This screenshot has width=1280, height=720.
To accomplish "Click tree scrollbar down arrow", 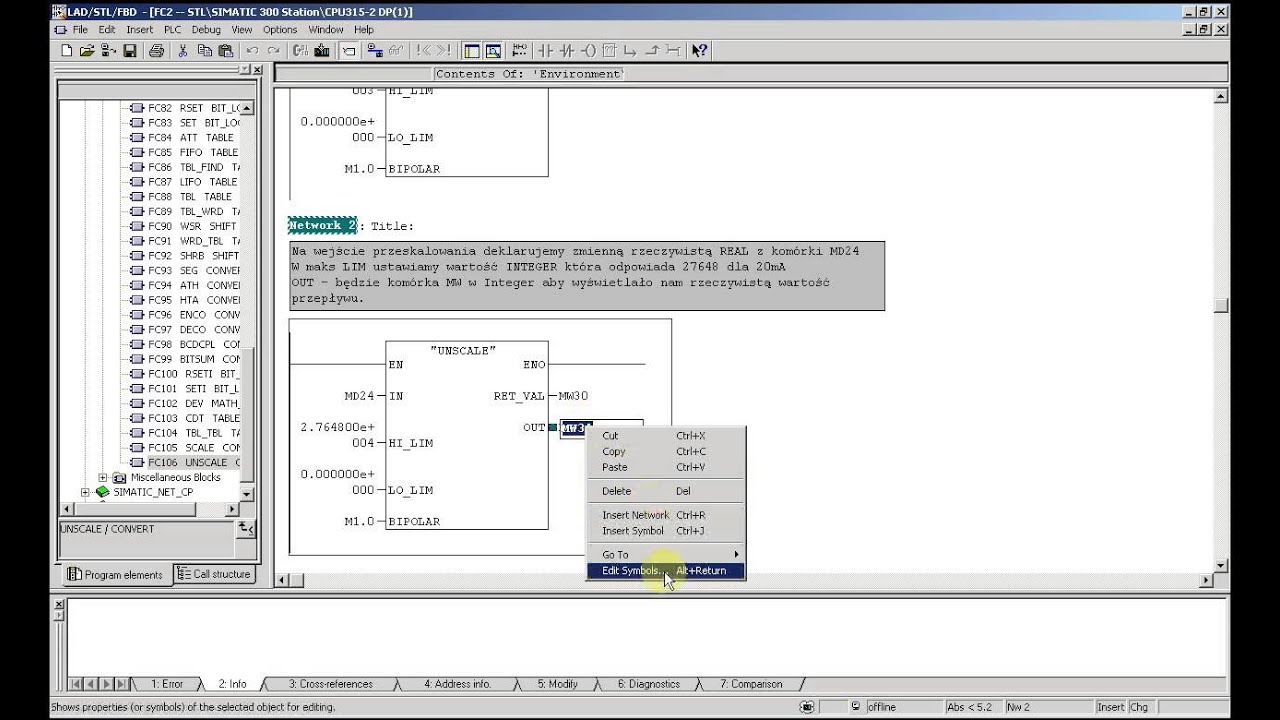I will point(247,495).
